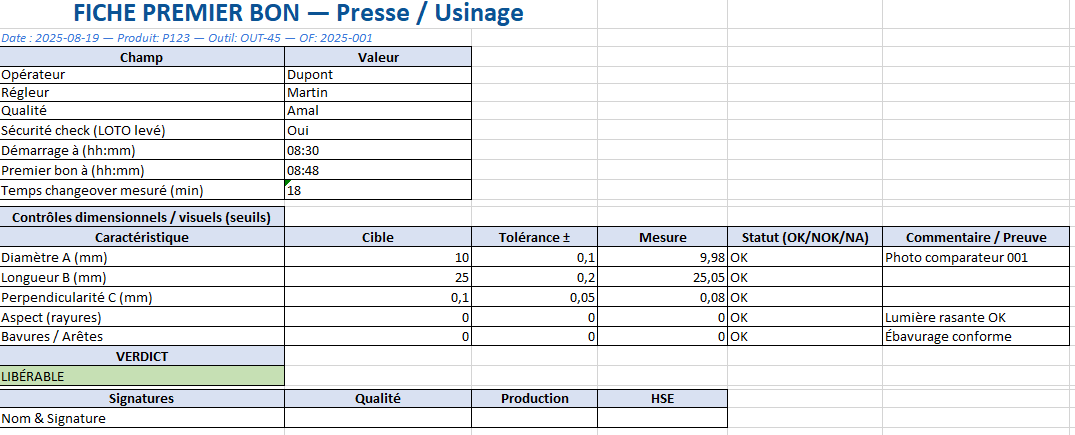Select the Longueur B measurement 25,05
The image size is (1075, 435).
click(662, 277)
